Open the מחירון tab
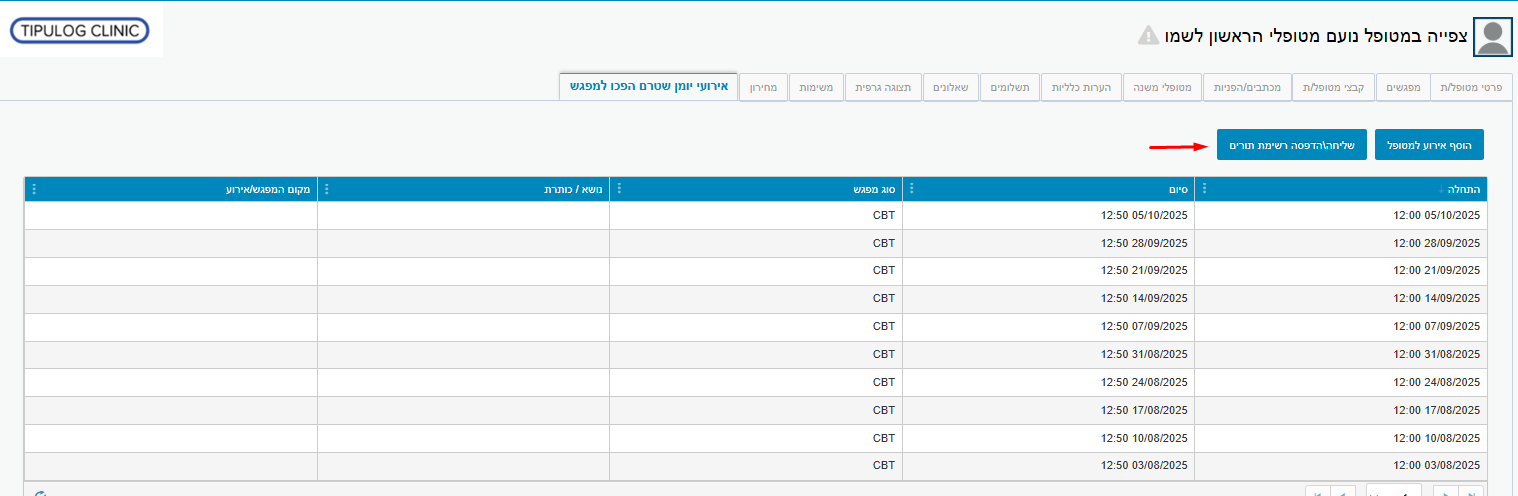This screenshot has width=1518, height=496. pos(762,88)
